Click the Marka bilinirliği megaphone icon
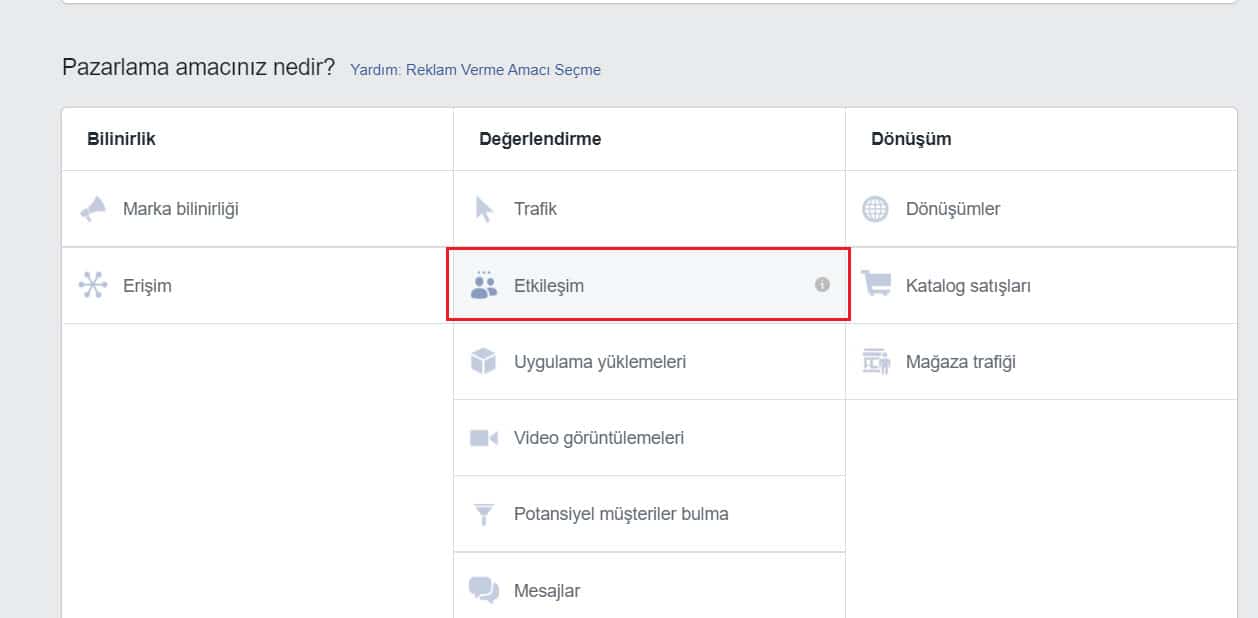The width and height of the screenshot is (1258, 618). pyautogui.click(x=93, y=209)
